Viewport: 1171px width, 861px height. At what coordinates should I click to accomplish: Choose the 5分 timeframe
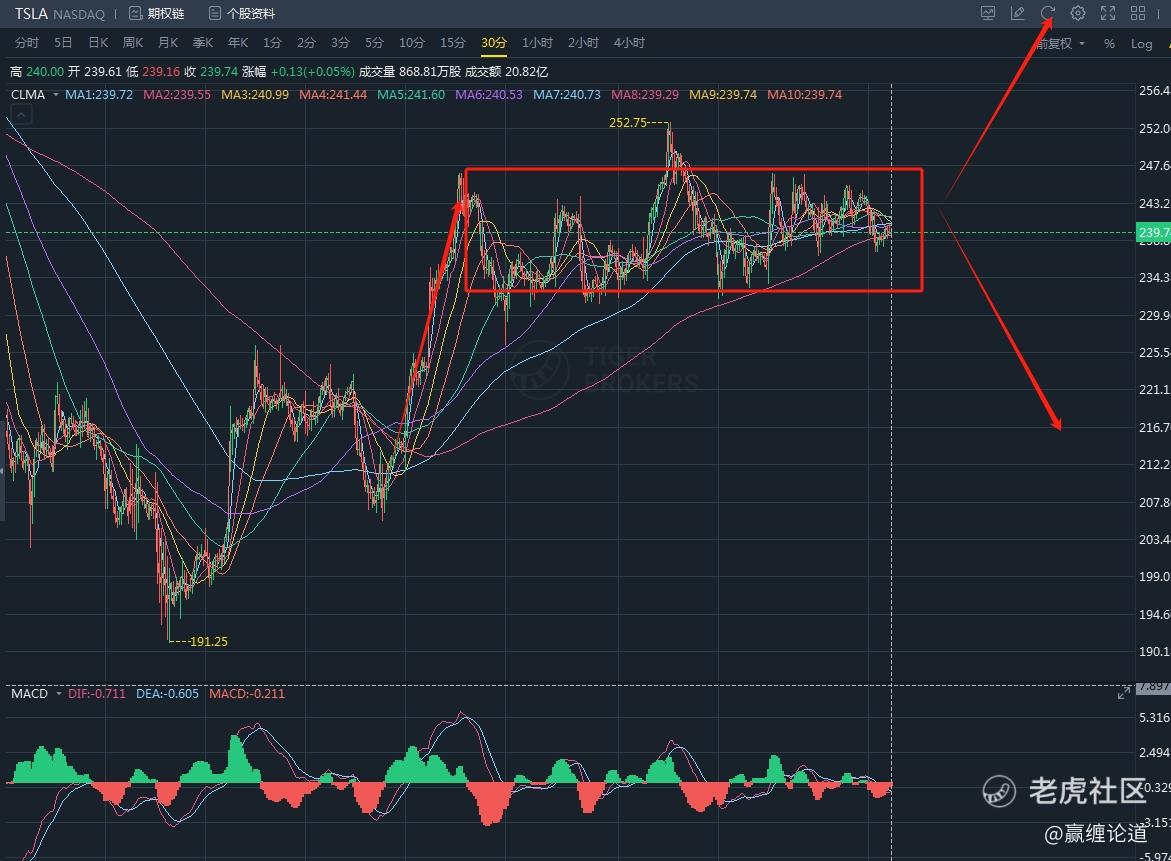pyautogui.click(x=374, y=43)
